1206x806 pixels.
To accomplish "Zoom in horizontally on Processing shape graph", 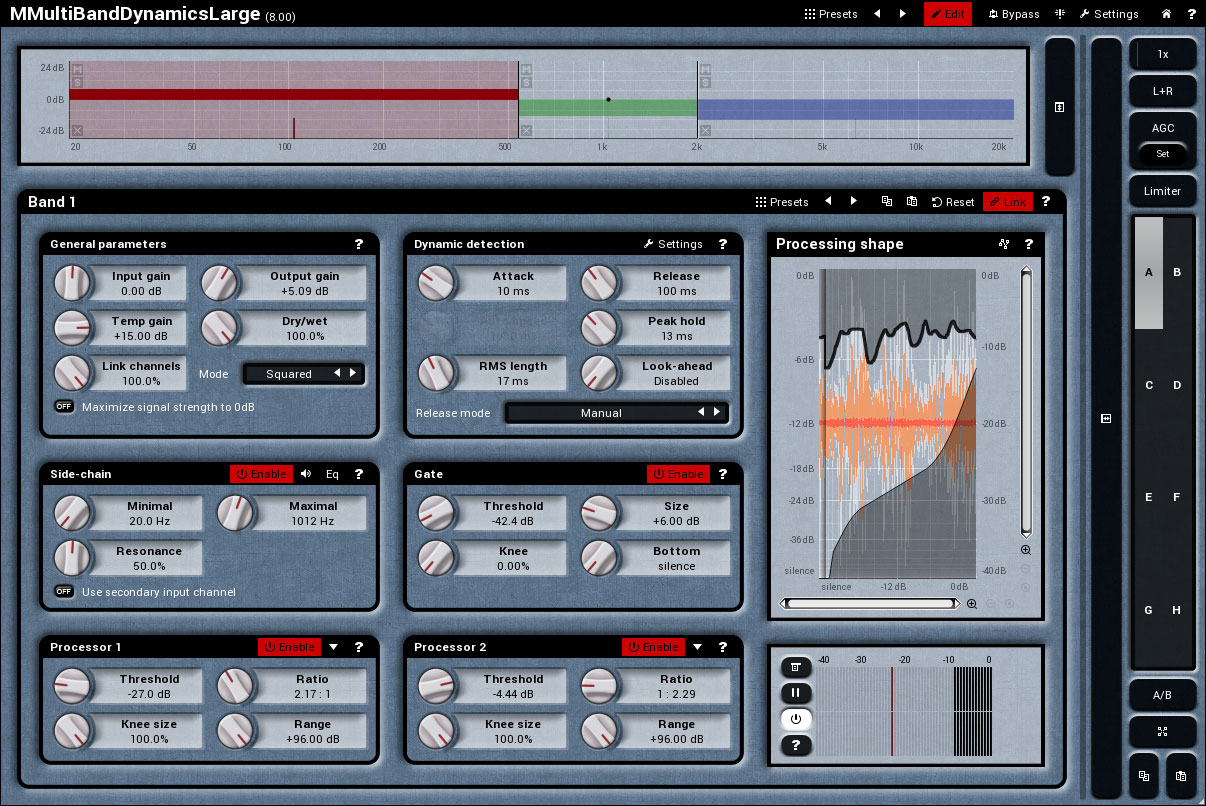I will pos(972,604).
